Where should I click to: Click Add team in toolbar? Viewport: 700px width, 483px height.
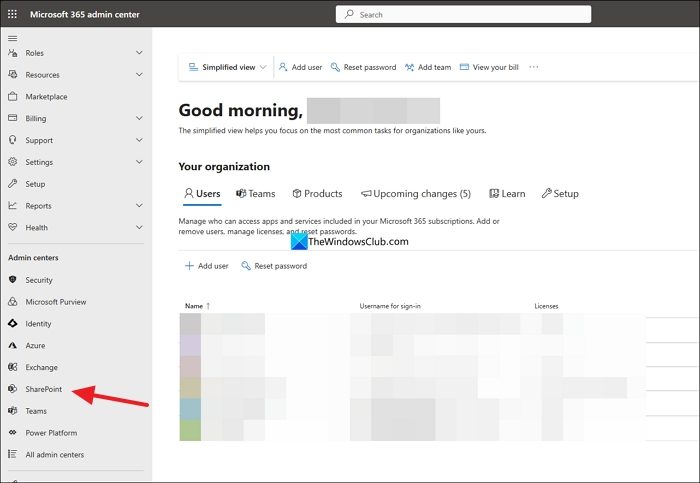click(428, 67)
